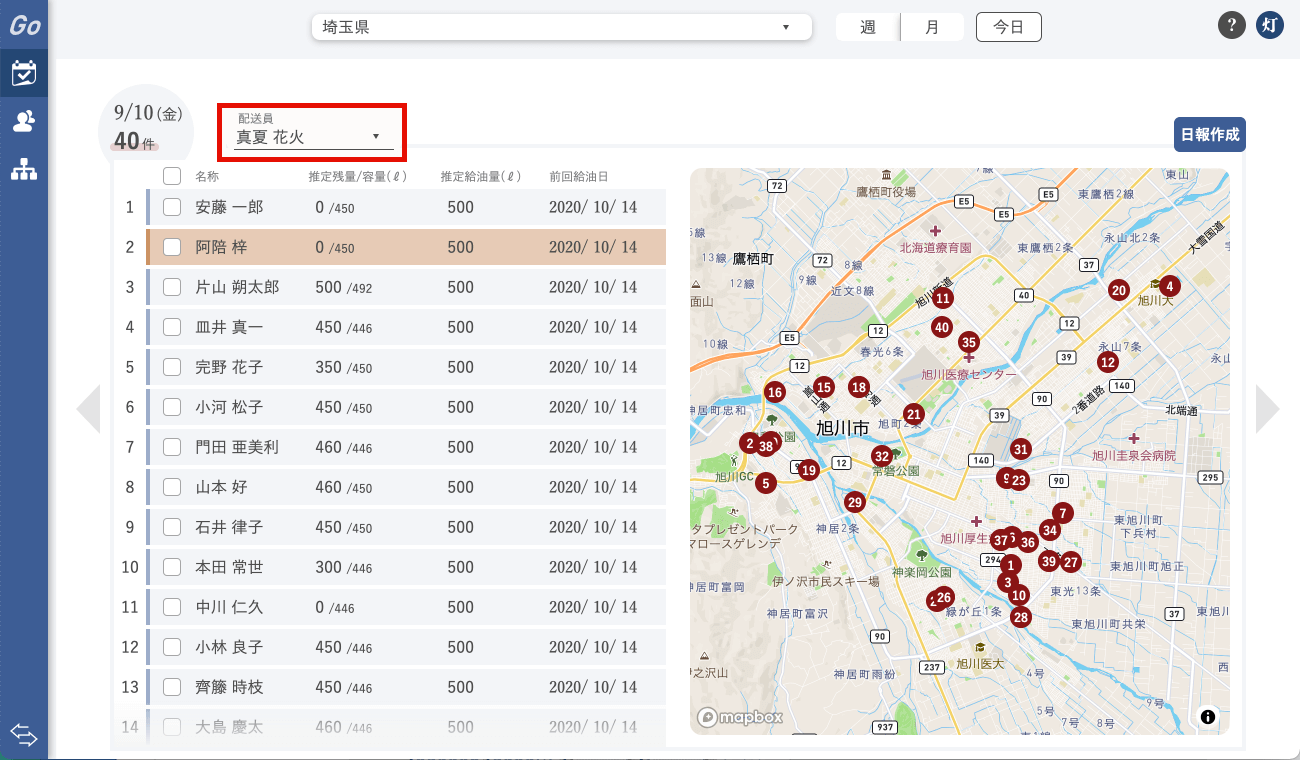The height and width of the screenshot is (760, 1300).
Task: Toggle the select-all header checkbox
Action: pos(172,176)
